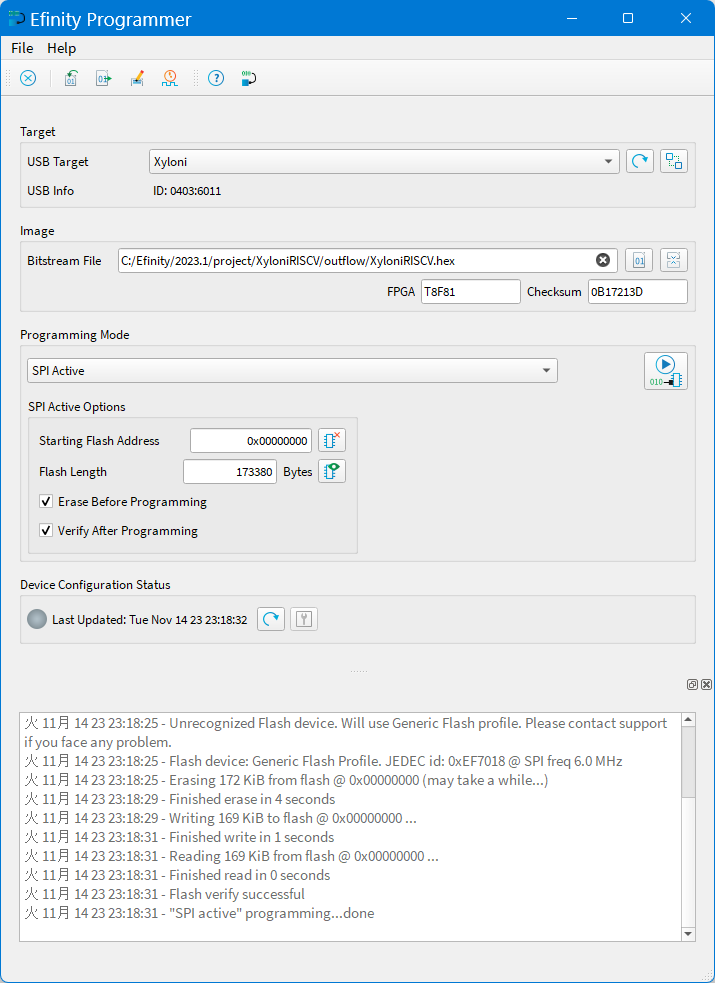Close the console log panel
The image size is (715, 983).
(706, 685)
